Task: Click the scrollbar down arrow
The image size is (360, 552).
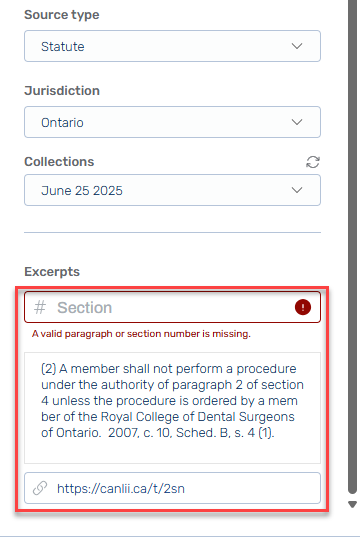Action: tap(353, 504)
